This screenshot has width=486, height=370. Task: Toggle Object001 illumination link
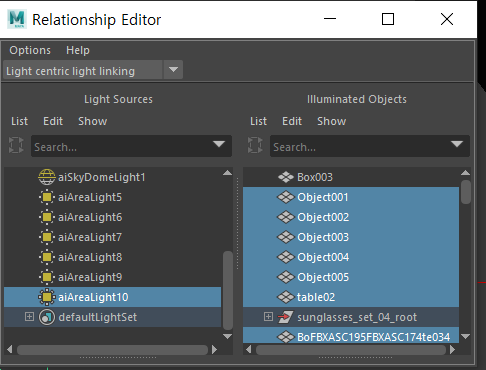351,197
